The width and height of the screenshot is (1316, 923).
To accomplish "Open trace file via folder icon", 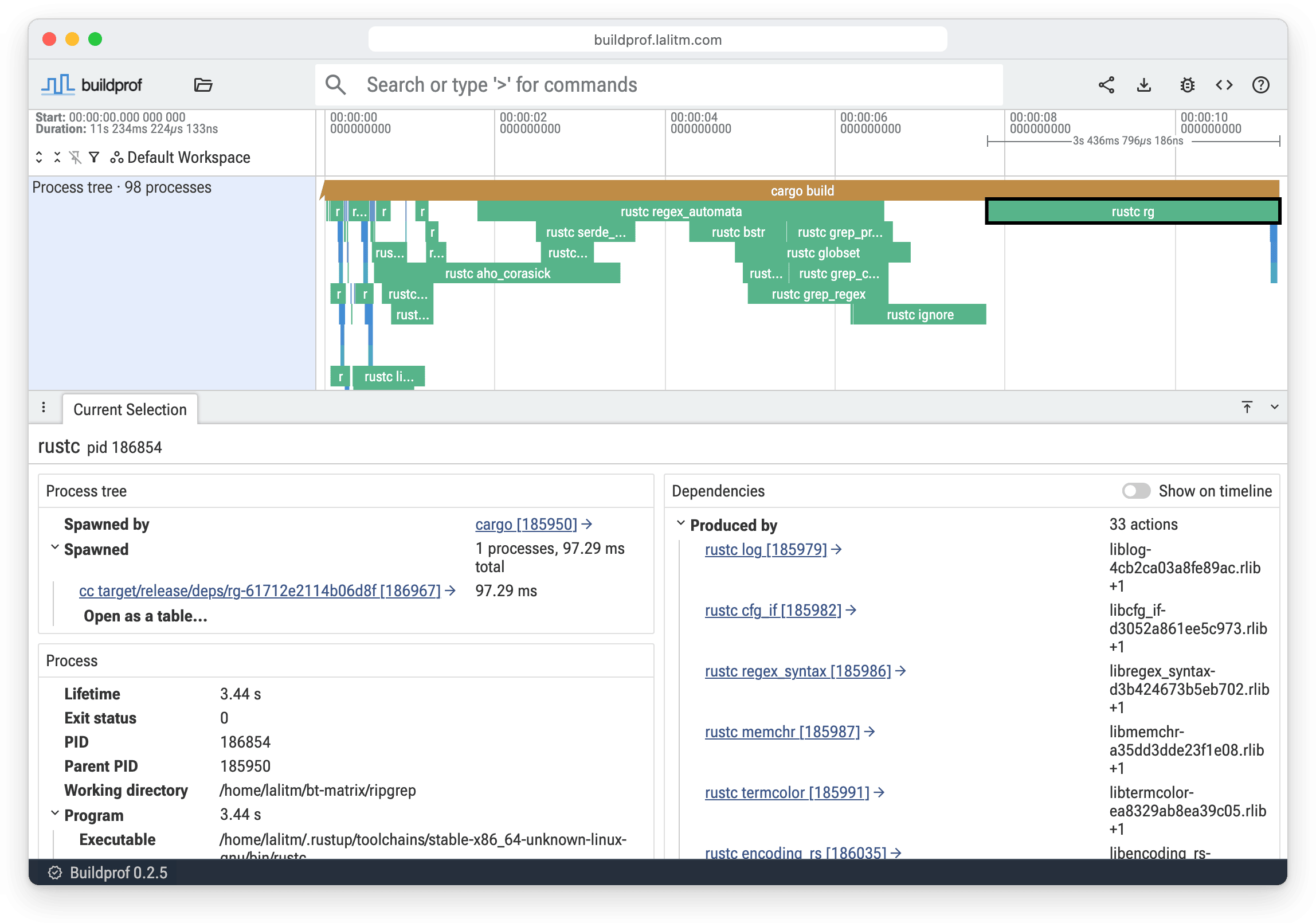I will (x=203, y=85).
